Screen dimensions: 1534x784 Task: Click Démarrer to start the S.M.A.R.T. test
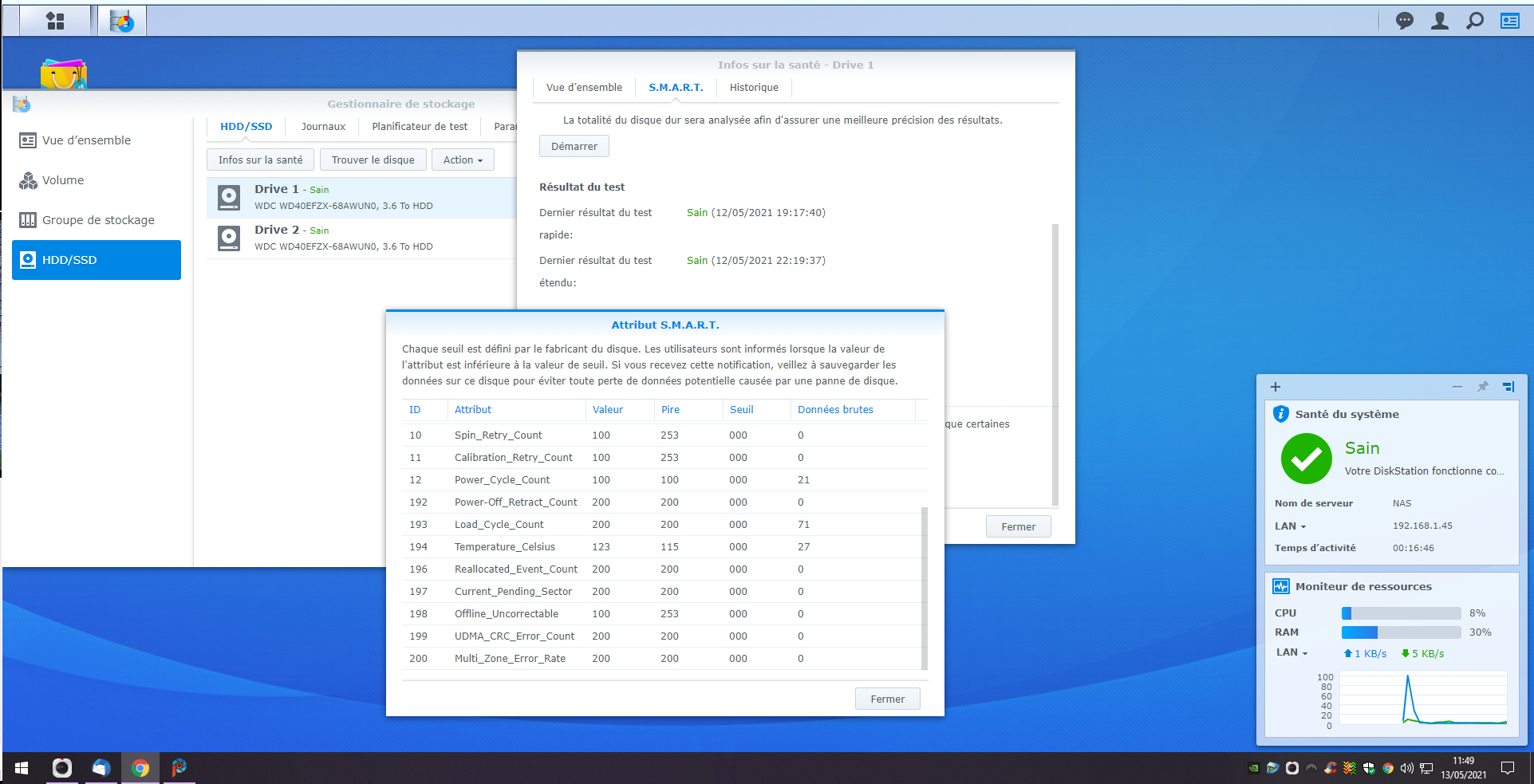[574, 146]
